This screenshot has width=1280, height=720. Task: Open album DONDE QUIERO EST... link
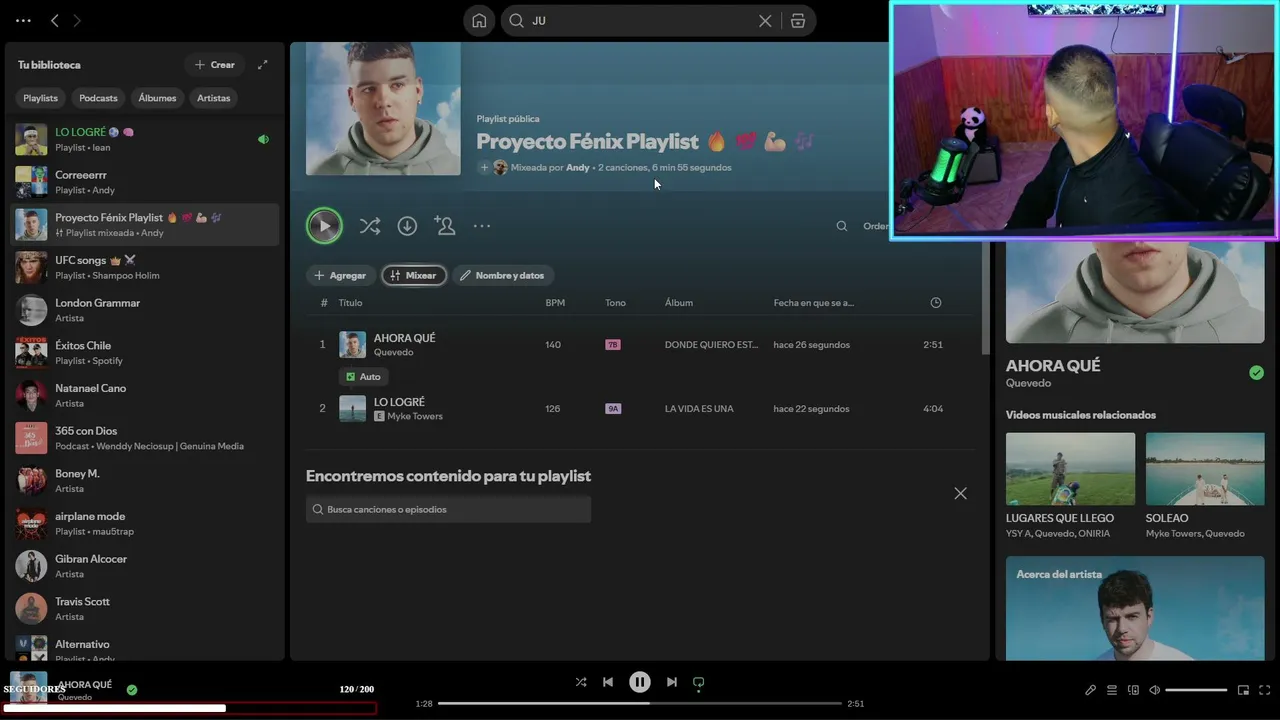pyautogui.click(x=711, y=345)
